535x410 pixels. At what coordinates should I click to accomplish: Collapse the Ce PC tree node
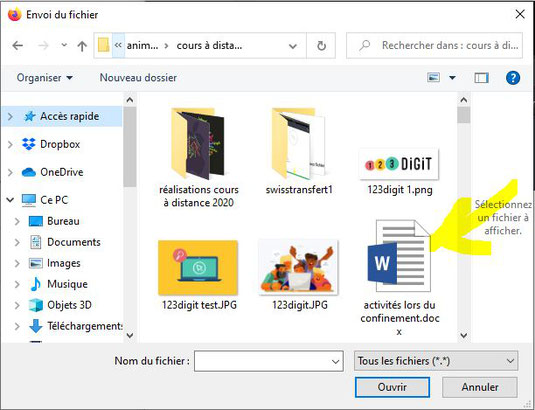(x=10, y=200)
